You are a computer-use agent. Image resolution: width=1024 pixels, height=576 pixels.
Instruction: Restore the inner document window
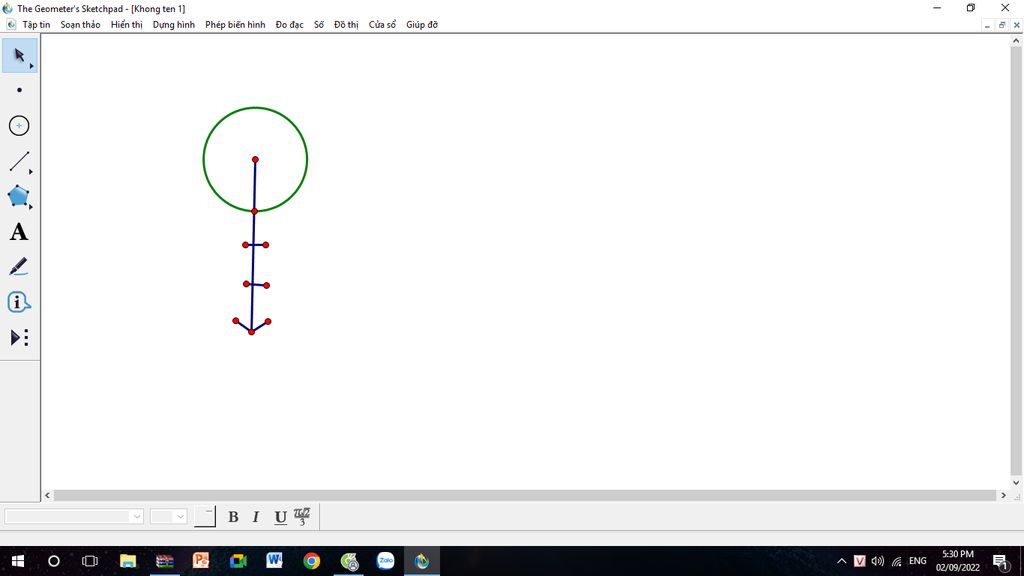(1002, 25)
